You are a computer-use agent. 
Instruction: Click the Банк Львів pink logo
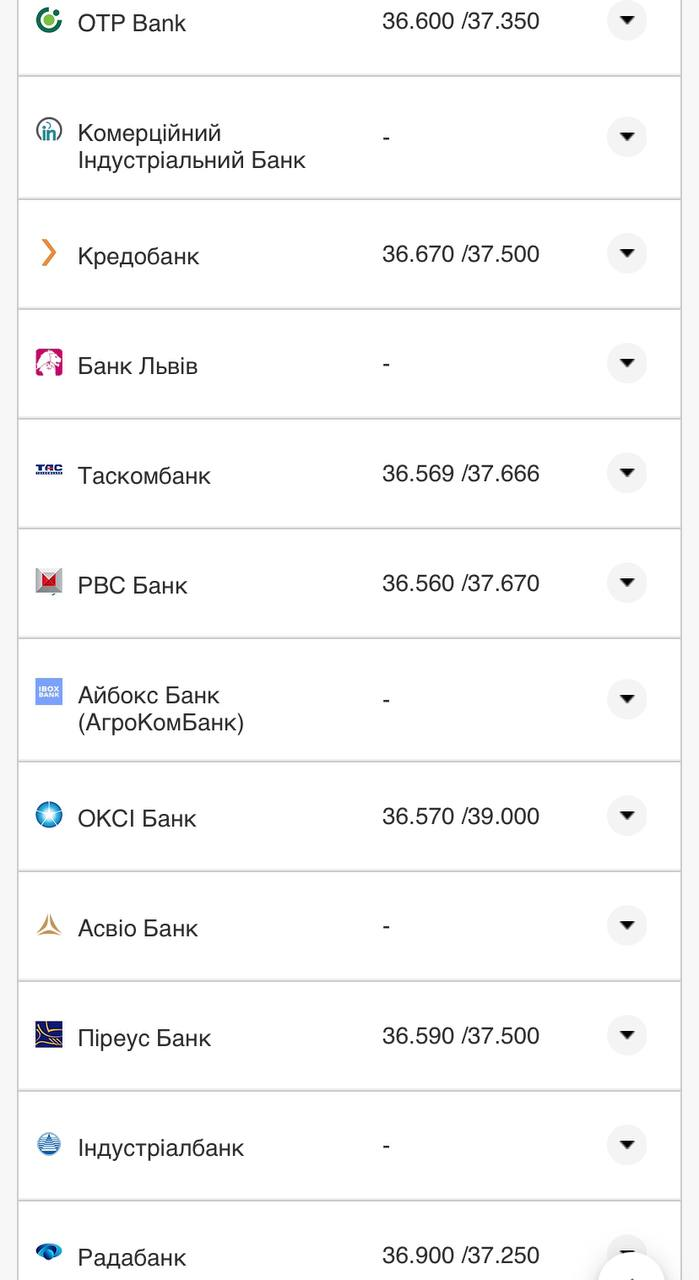[x=49, y=363]
